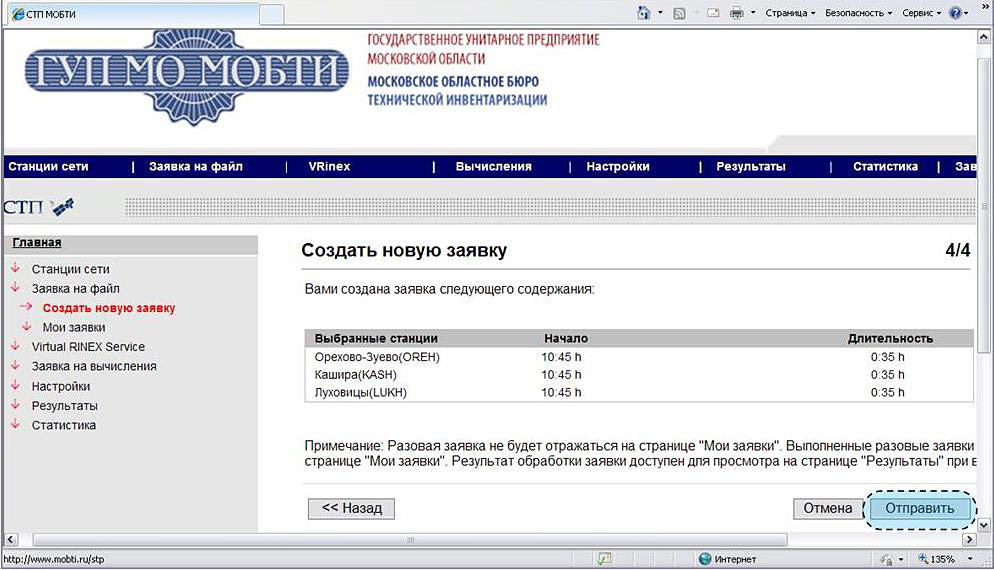Expand the security lock dropdown in status bar
This screenshot has height=570, width=994.
click(901, 559)
